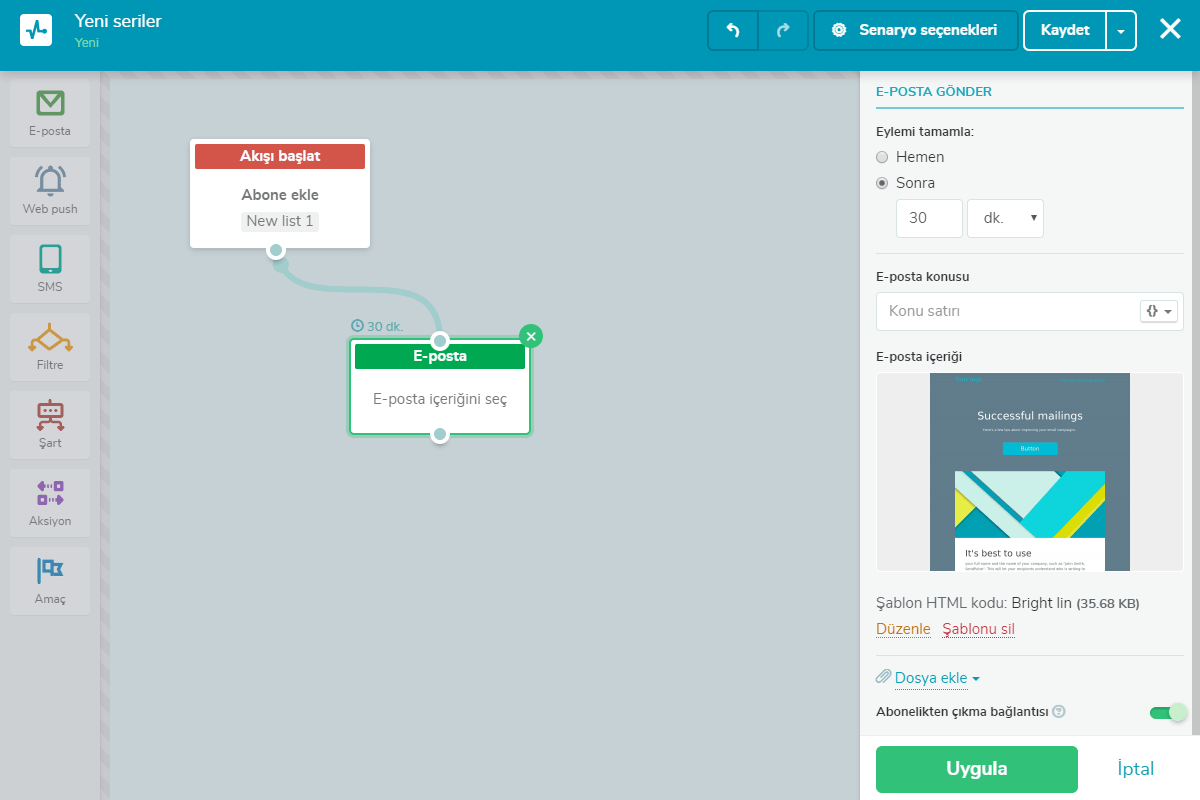This screenshot has width=1200, height=800.
Task: Click the Yeni status label under title
Action: (x=87, y=43)
